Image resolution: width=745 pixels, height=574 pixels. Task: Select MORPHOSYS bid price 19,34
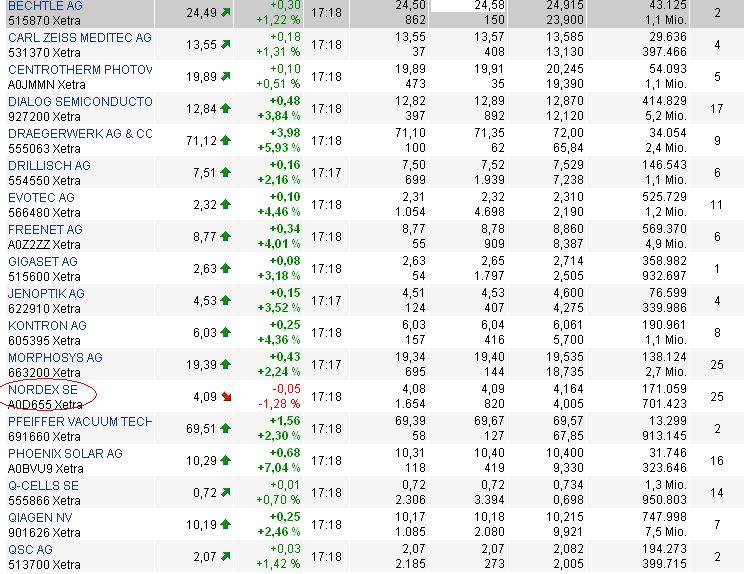click(411, 357)
